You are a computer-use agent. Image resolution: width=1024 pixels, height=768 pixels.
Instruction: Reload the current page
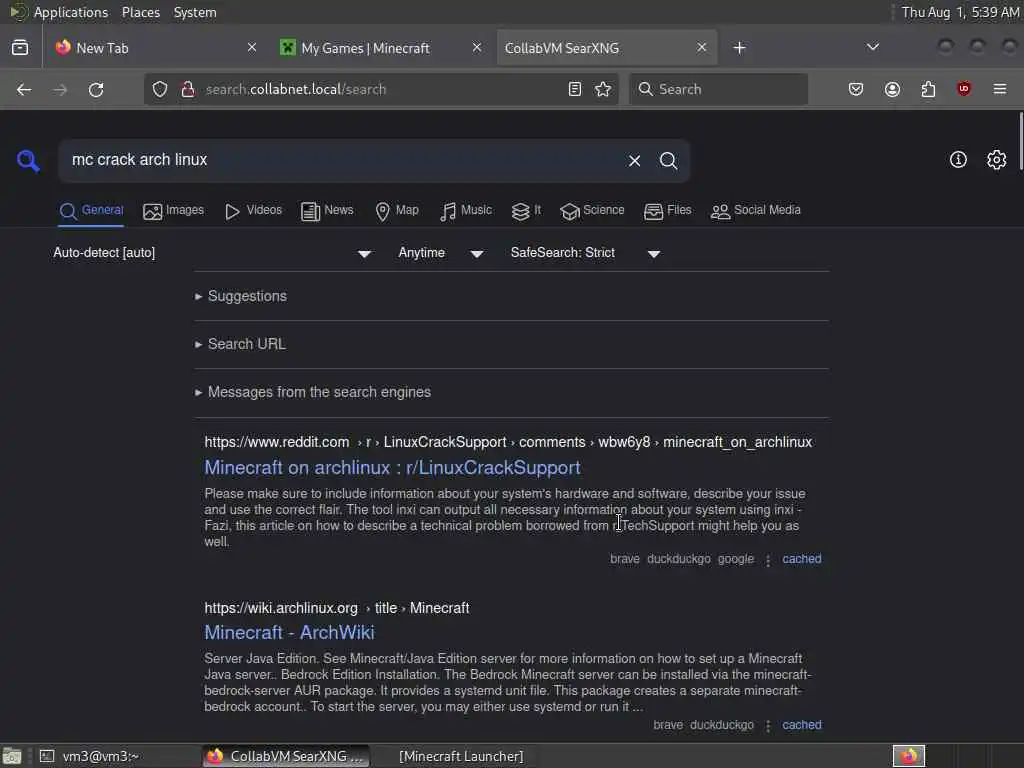(96, 89)
